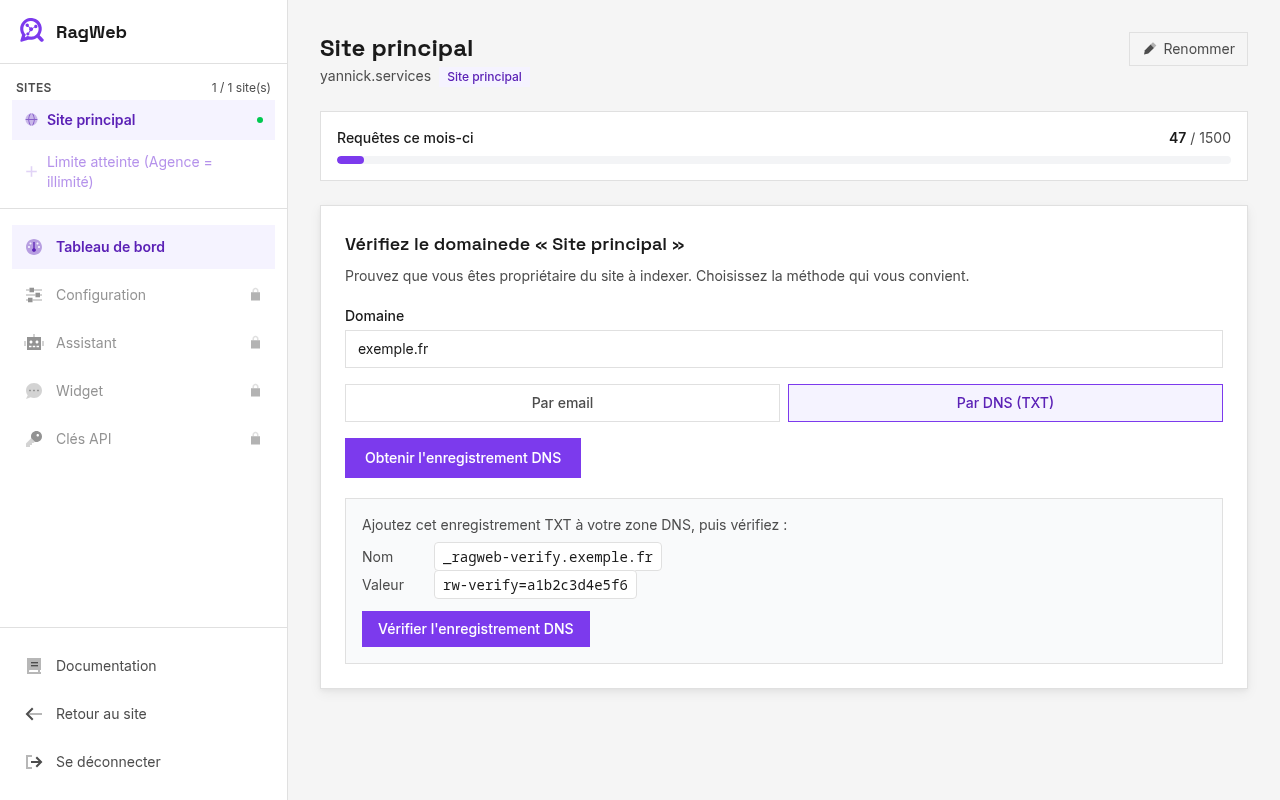The image size is (1280, 800).
Task: Click the RagWeb logo icon
Action: click(x=32, y=31)
